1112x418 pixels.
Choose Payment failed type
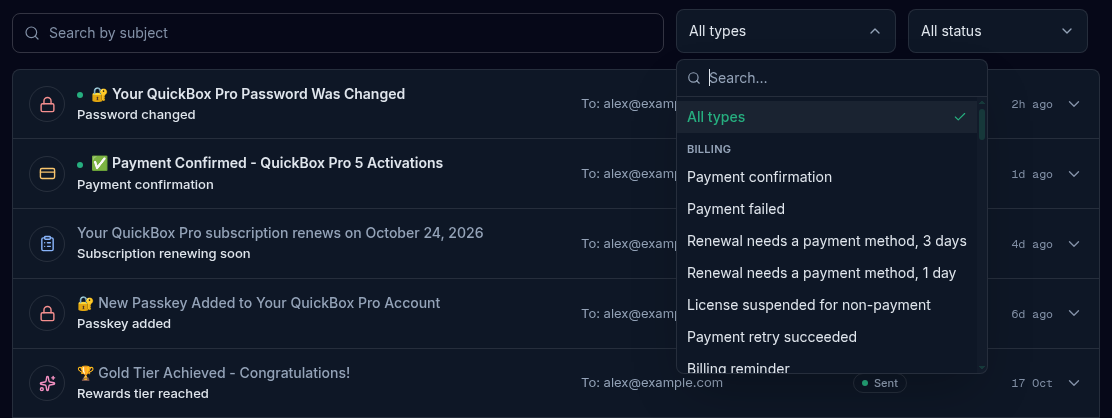pos(827,209)
